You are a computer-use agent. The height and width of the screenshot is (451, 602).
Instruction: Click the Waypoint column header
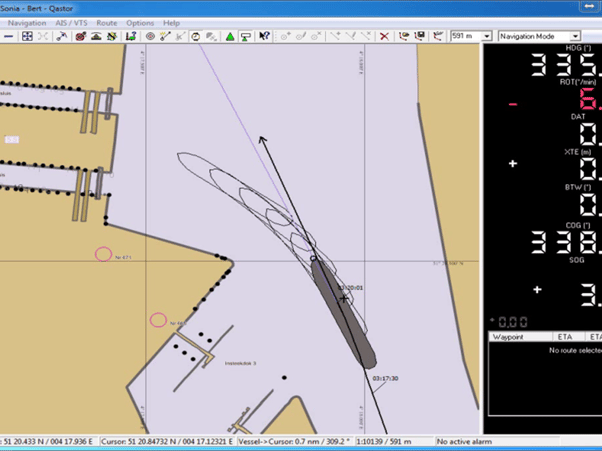pos(510,338)
